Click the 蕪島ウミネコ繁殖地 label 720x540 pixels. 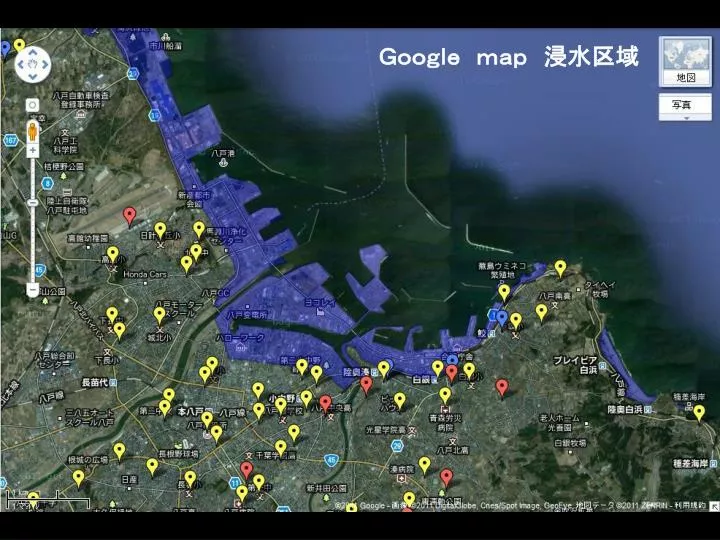502,270
